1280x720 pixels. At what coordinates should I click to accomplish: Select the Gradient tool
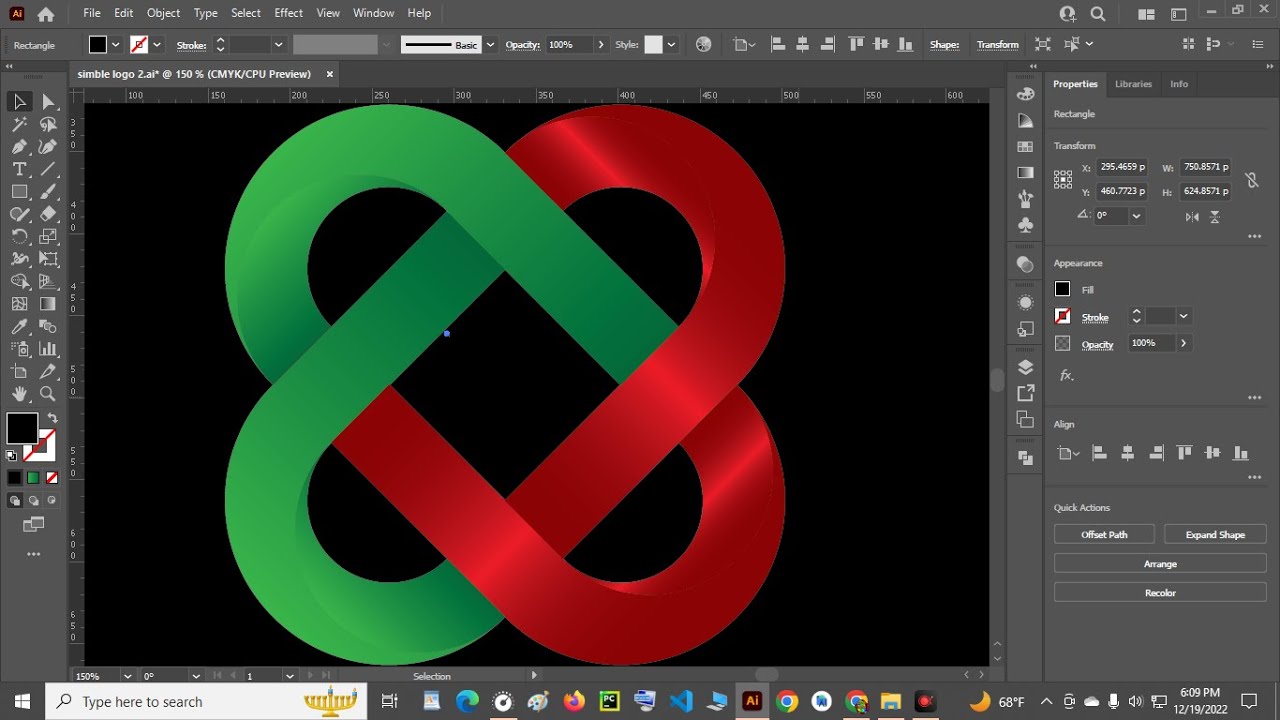tap(48, 304)
